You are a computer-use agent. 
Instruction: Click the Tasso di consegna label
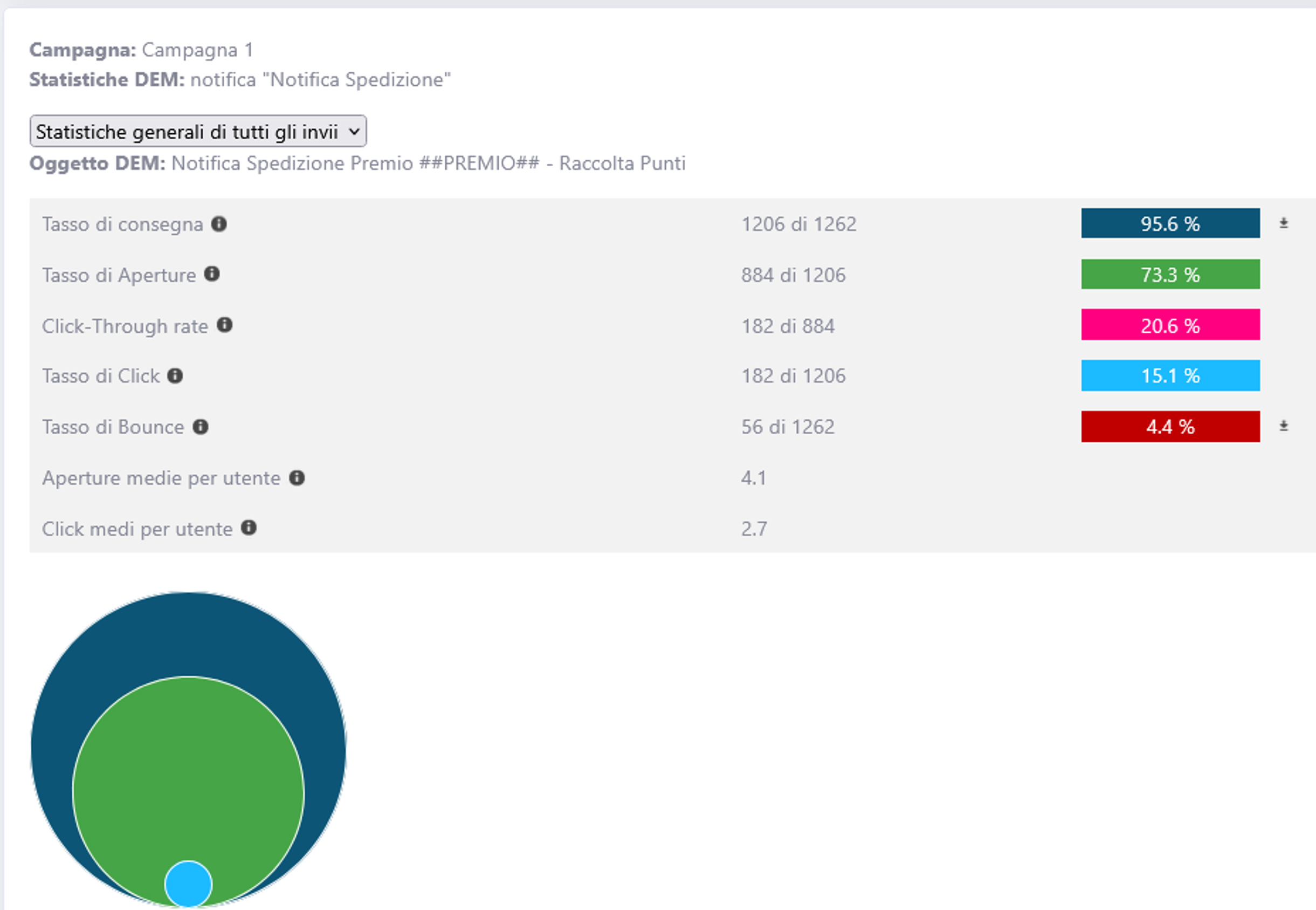pos(122,224)
